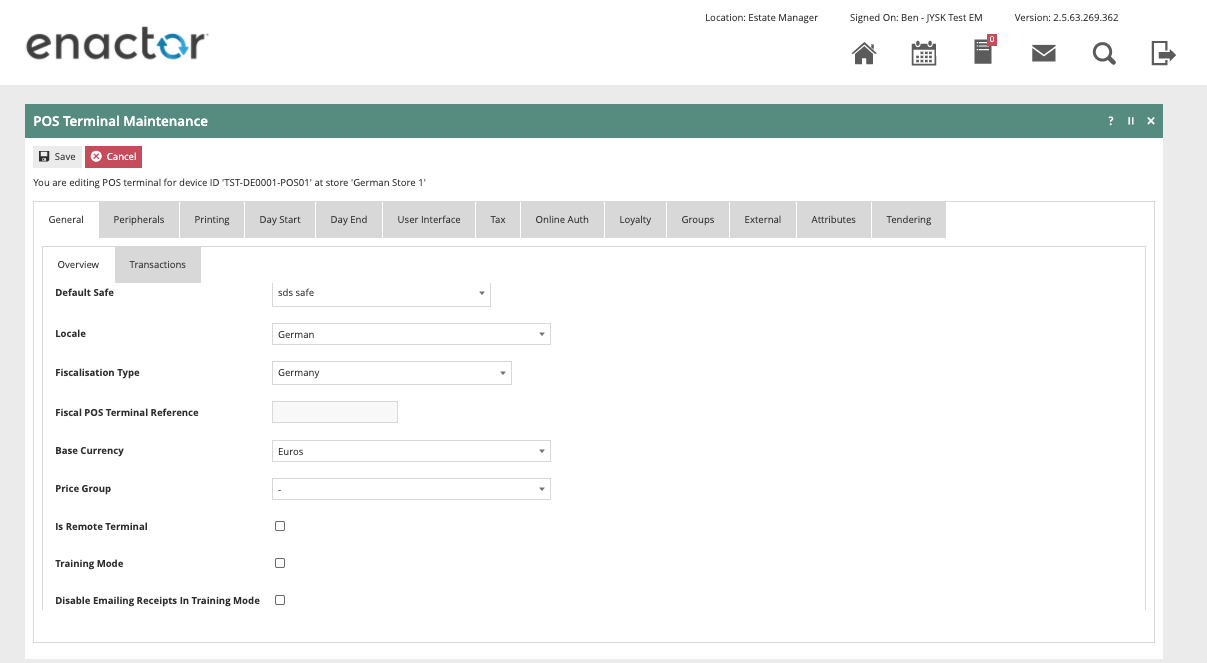Go to the Home icon
Image resolution: width=1207 pixels, height=663 pixels.
863,53
